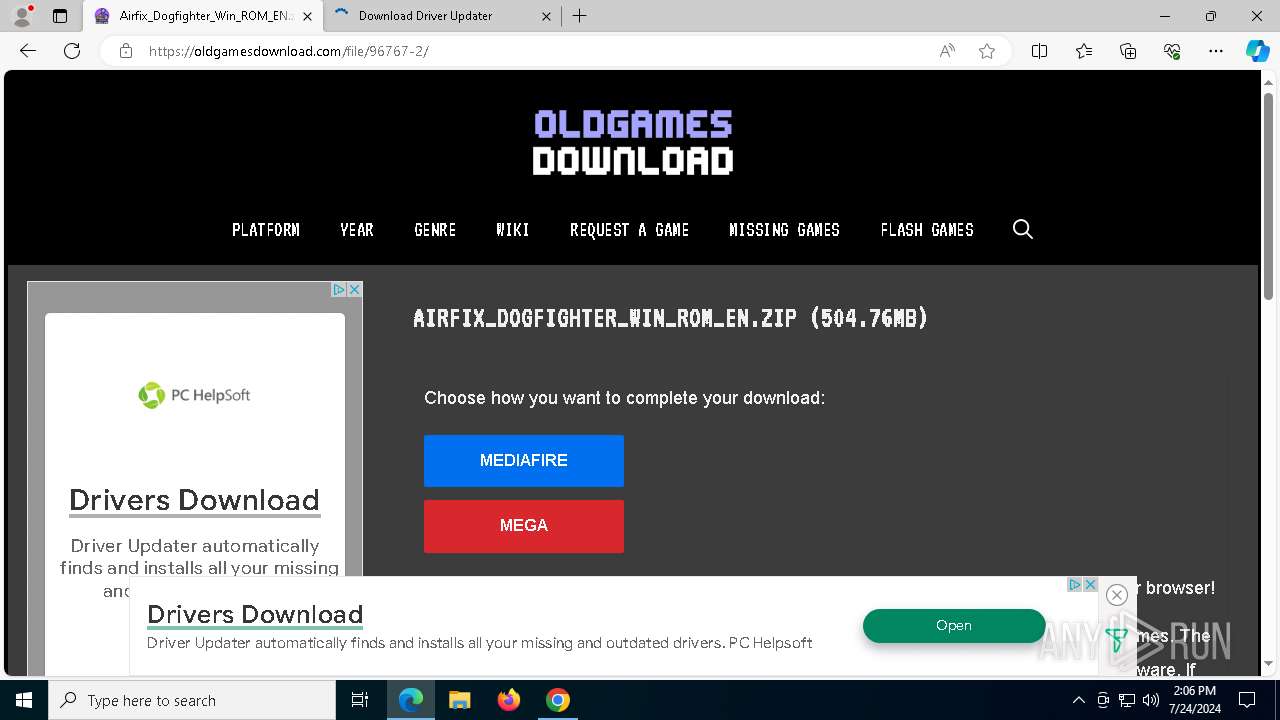Click Open button in bottom ad
This screenshot has height=720, width=1280.
pos(954,625)
